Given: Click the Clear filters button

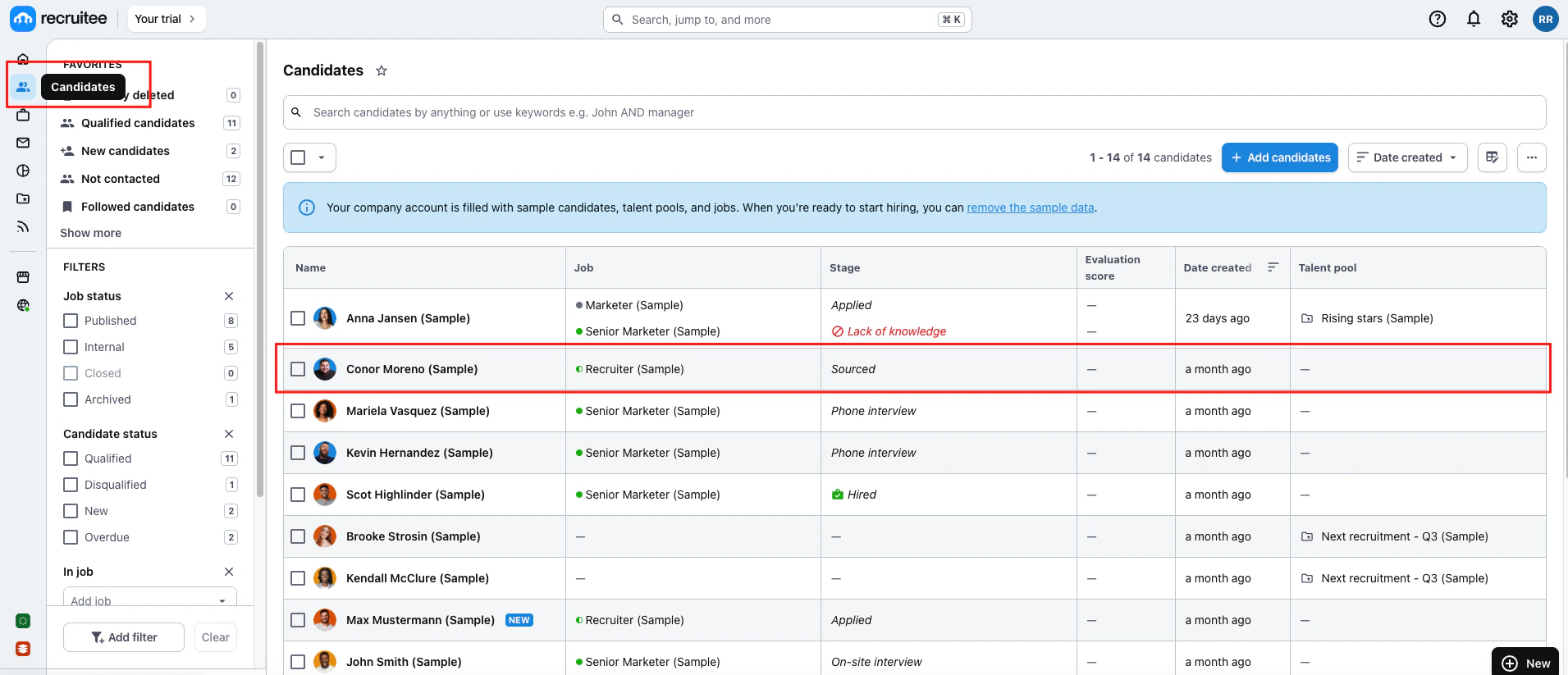Looking at the screenshot, I should [216, 637].
